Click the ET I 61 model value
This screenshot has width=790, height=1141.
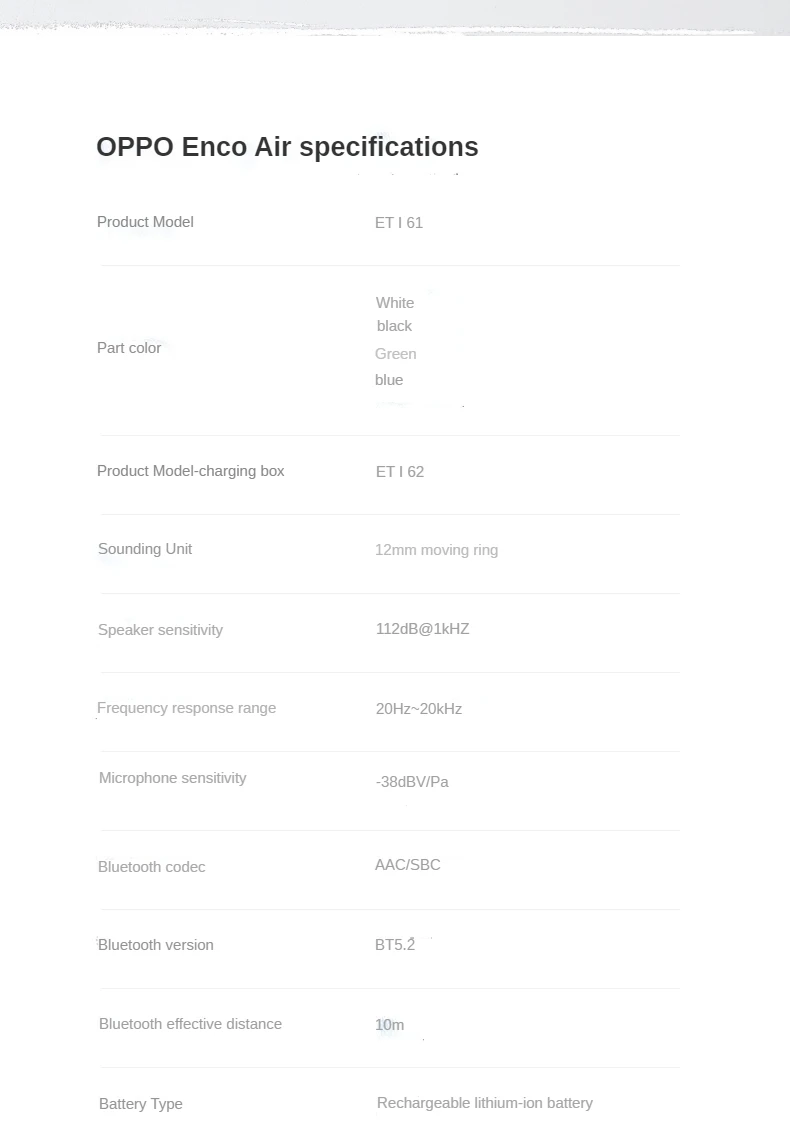[399, 223]
